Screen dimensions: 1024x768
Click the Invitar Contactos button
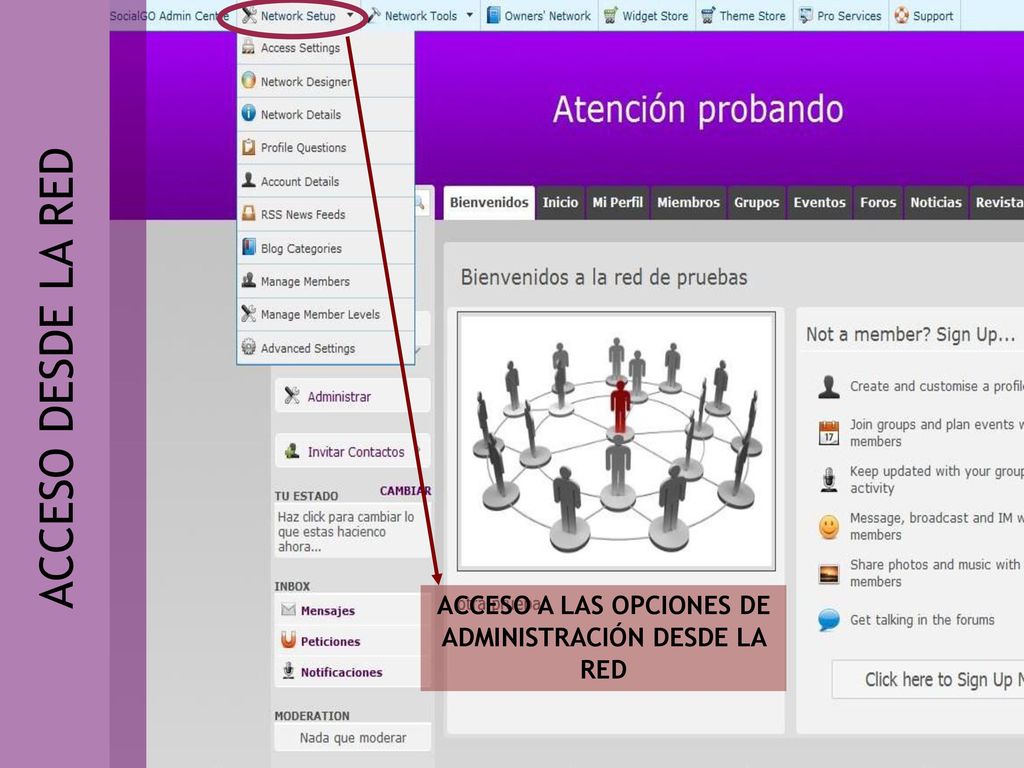pyautogui.click(x=353, y=451)
